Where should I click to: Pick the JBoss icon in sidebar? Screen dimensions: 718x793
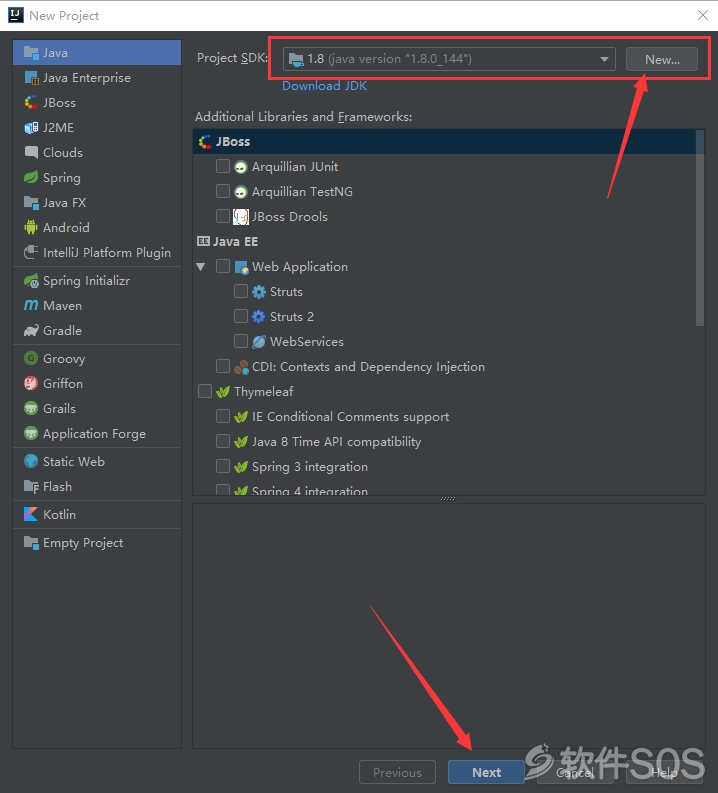click(31, 103)
